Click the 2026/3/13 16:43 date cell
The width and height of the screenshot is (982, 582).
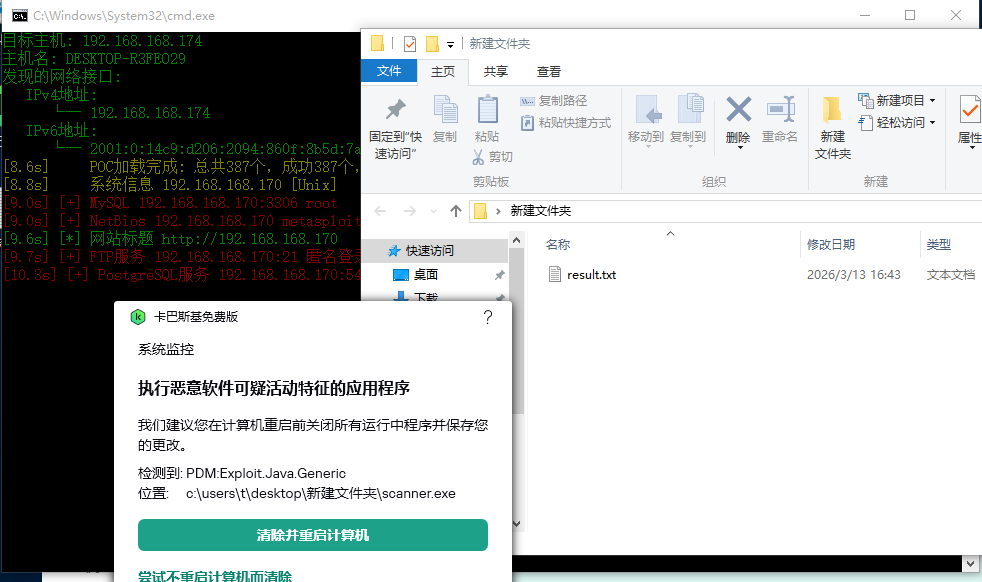point(854,275)
